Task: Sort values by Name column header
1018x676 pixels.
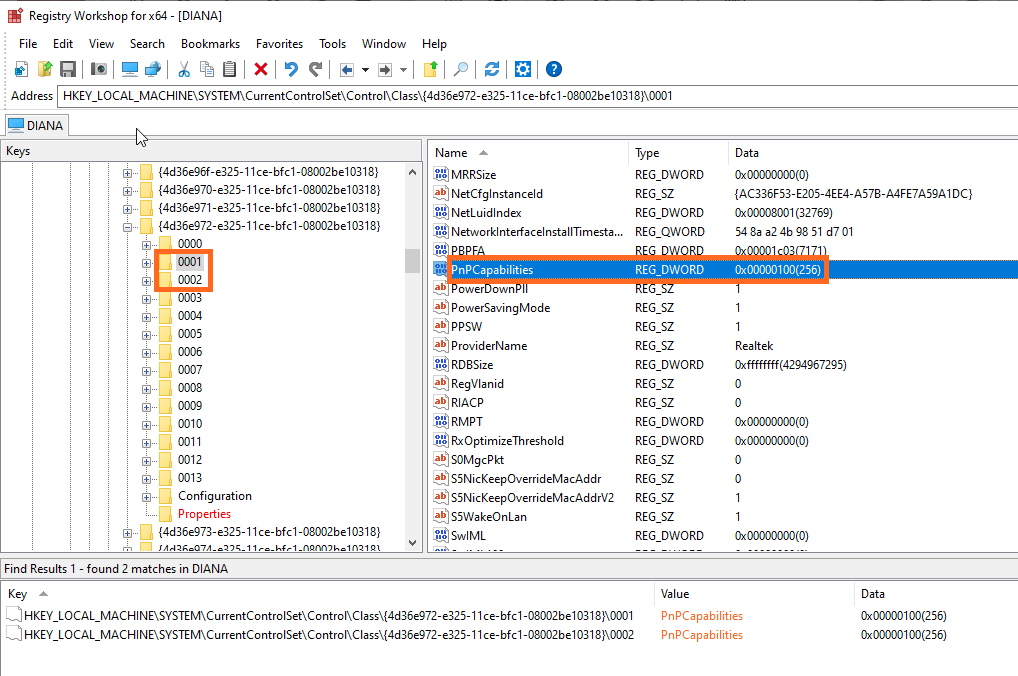Action: (527, 153)
